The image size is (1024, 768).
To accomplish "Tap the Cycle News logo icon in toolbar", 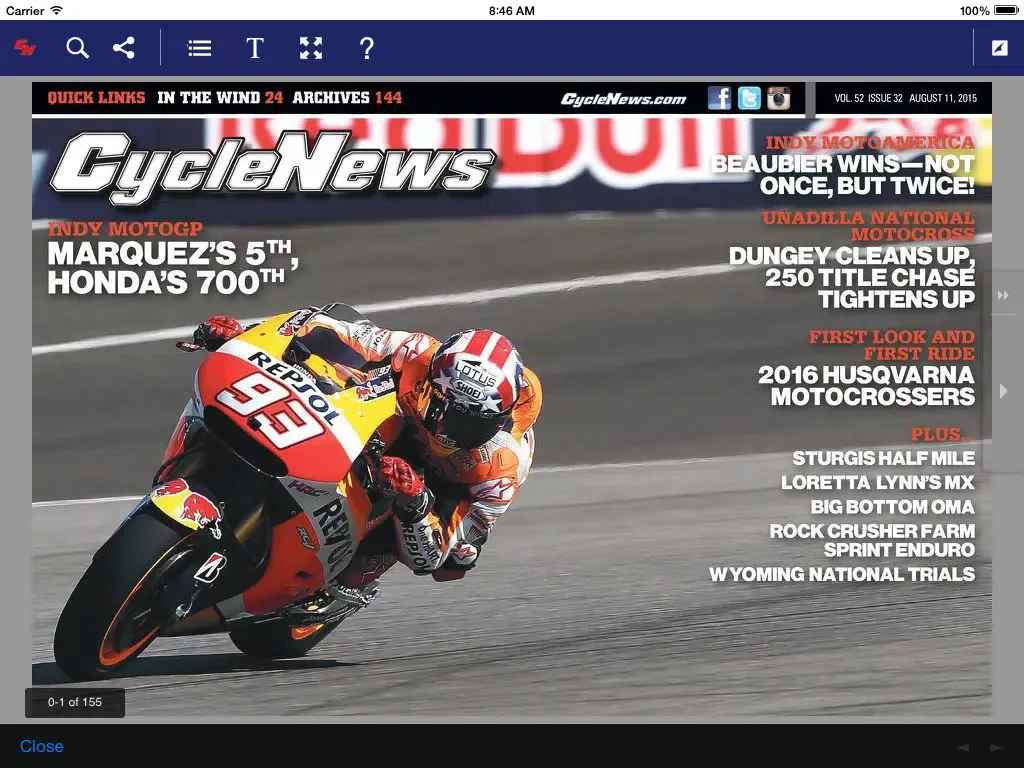I will [x=25, y=48].
